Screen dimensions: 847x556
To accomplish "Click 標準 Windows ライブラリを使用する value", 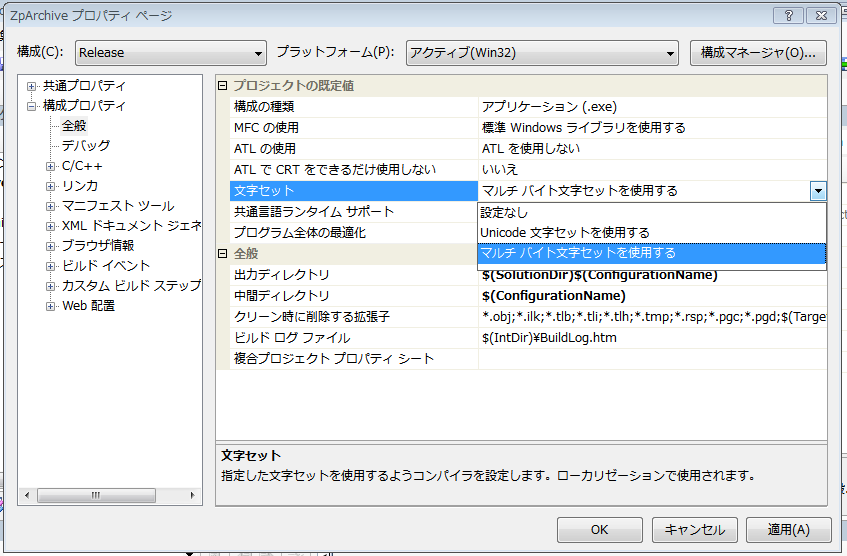I will 653,128.
